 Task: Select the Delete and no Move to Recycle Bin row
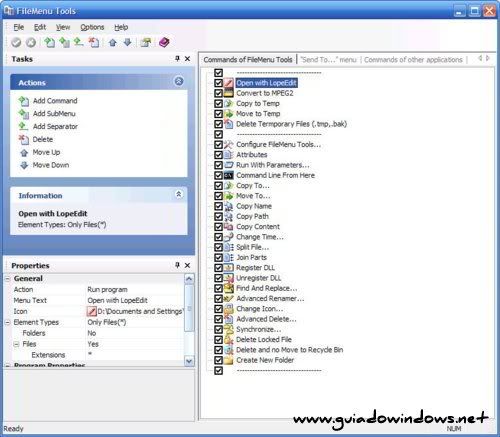[289, 350]
